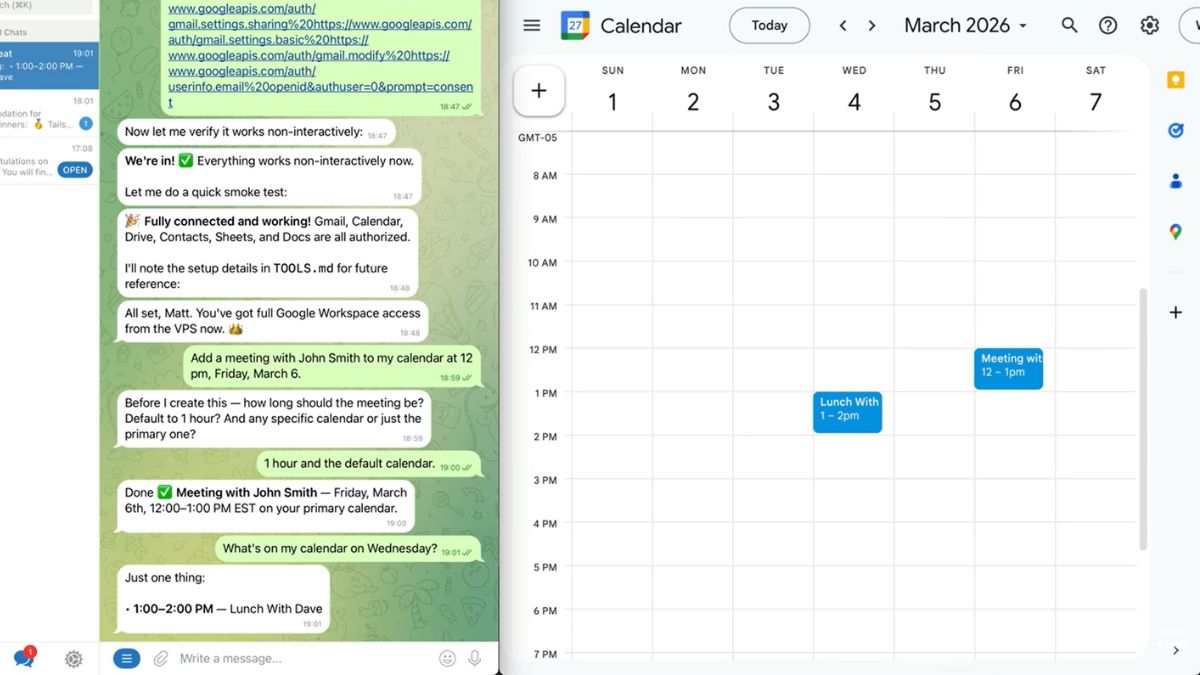Image resolution: width=1200 pixels, height=675 pixels.
Task: Click the Write a message input field
Action: click(x=300, y=658)
